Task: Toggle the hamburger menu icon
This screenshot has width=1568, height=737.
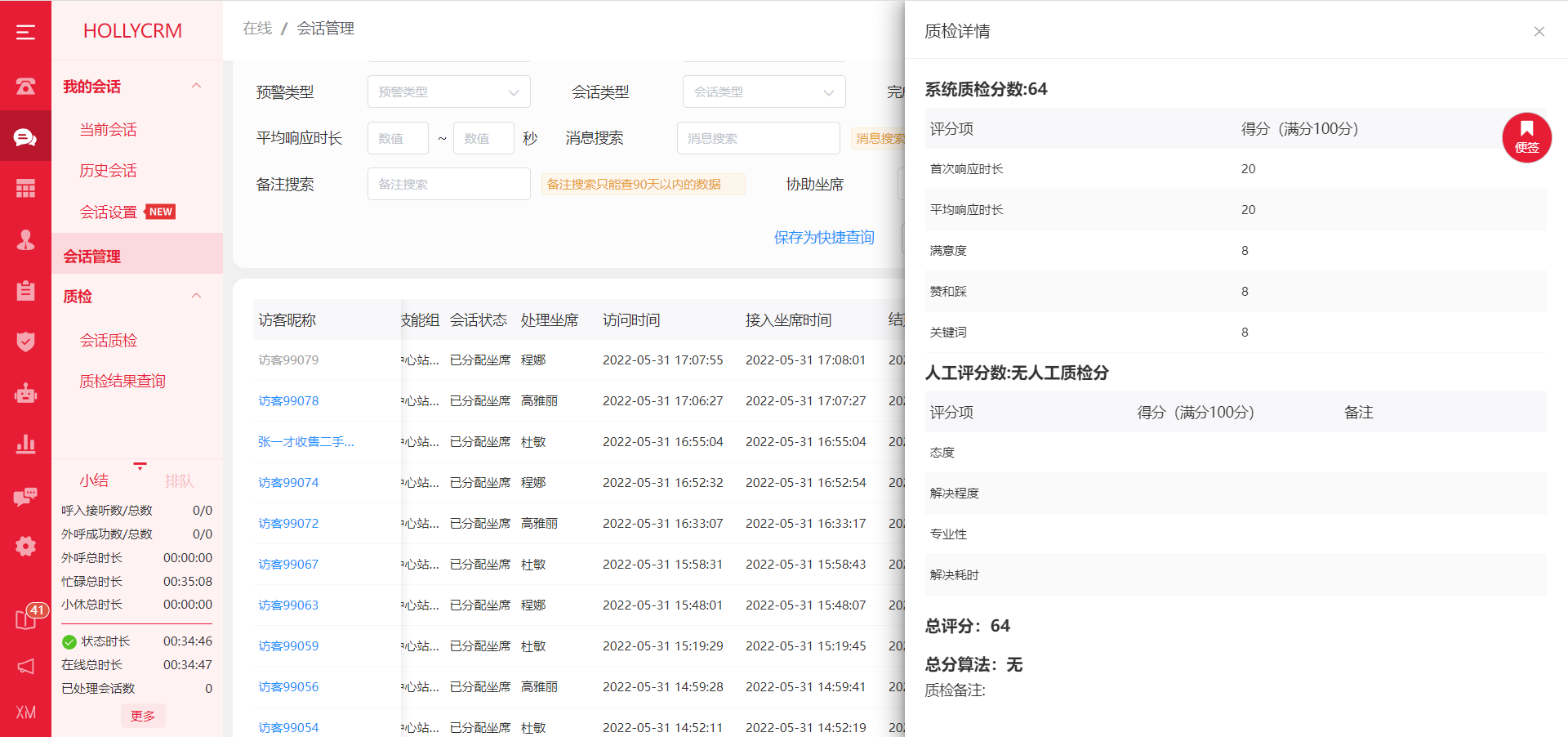Action: point(25,32)
